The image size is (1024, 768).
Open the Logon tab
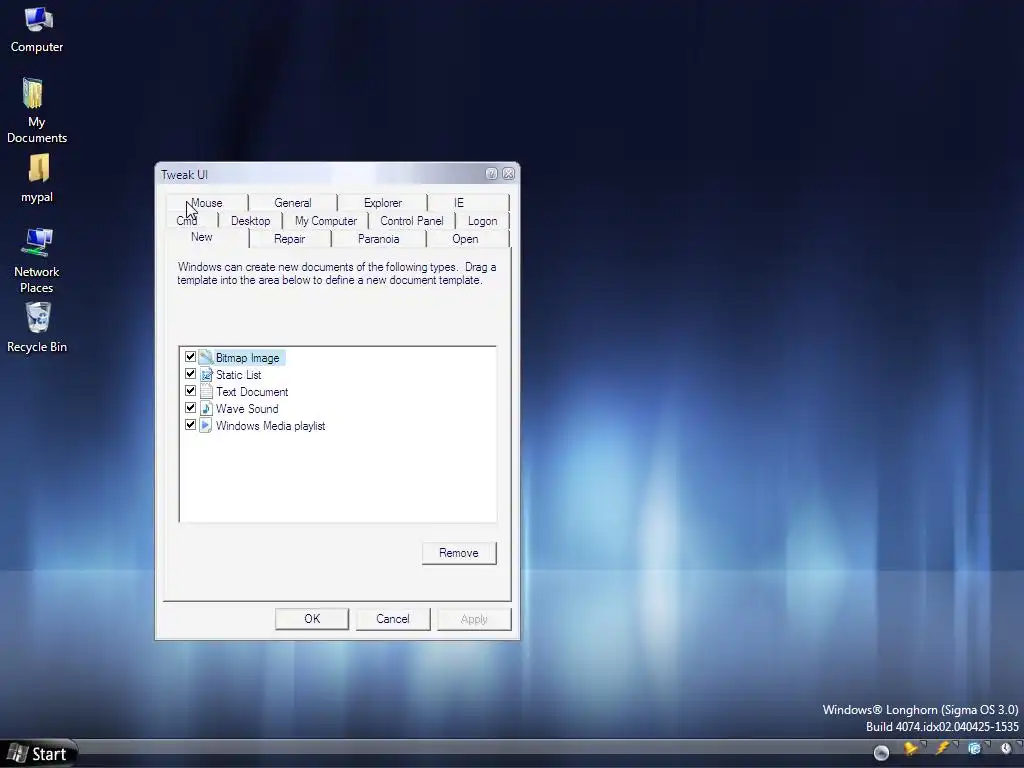tap(483, 221)
